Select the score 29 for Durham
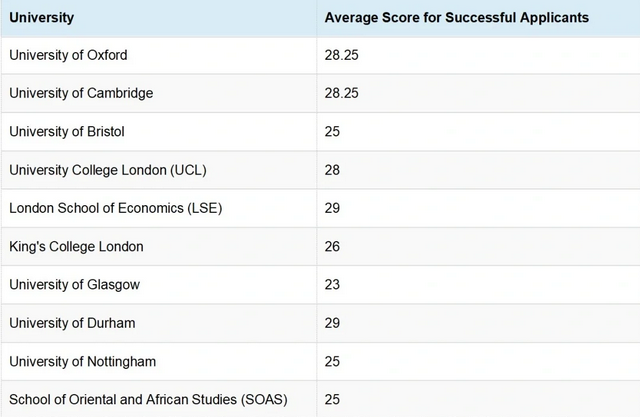640x417 pixels. pyautogui.click(x=332, y=323)
